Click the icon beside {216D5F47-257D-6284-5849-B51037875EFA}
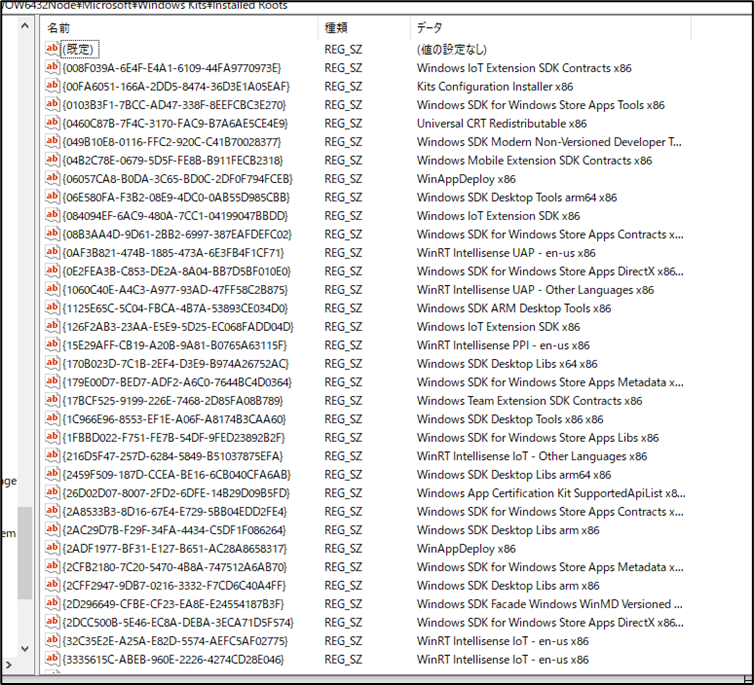The image size is (754, 685). click(x=52, y=455)
